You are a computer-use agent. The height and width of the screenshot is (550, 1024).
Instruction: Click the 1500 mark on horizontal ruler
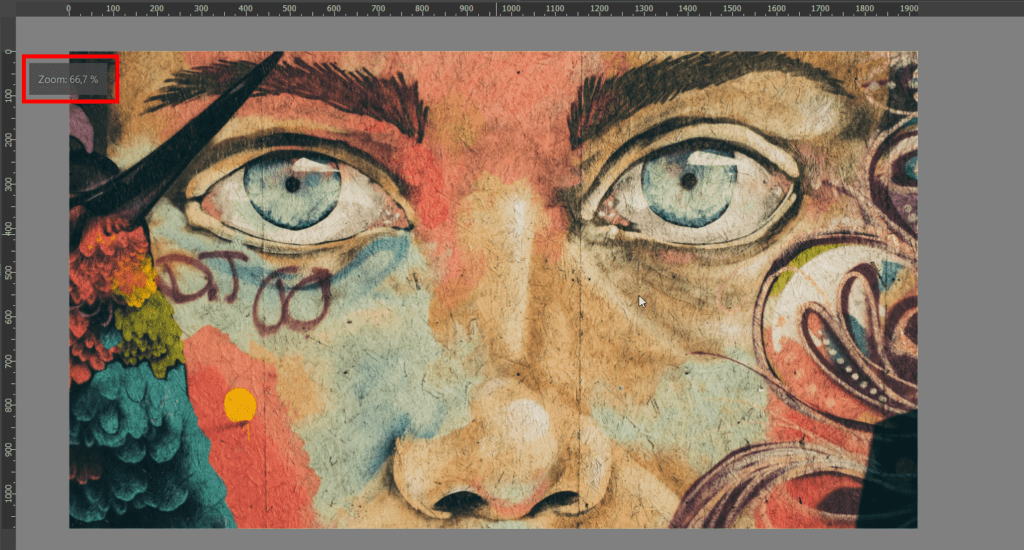732,8
